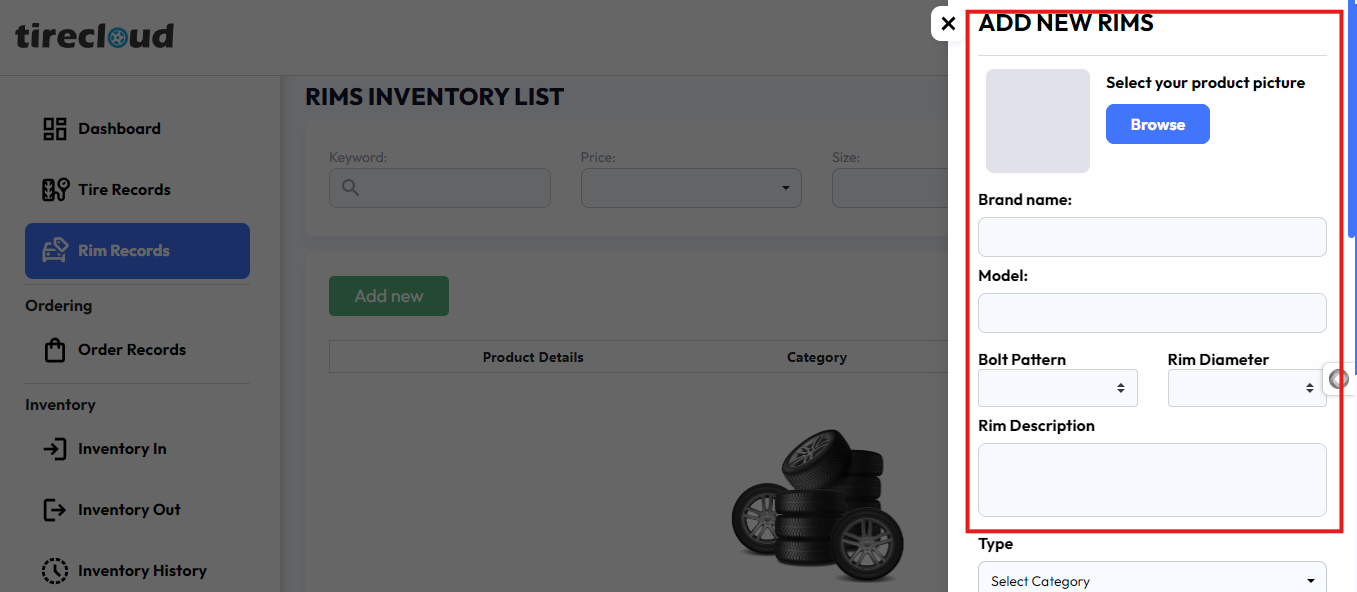Expand the Select Category type dropdown

tap(1151, 580)
